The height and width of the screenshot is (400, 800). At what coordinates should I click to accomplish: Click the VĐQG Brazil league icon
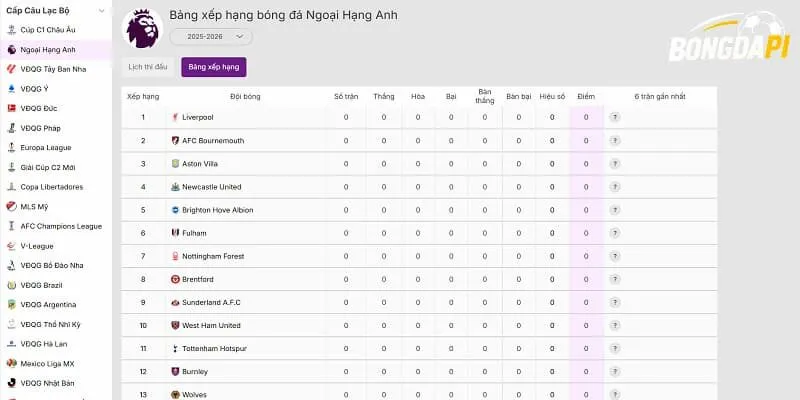point(11,285)
